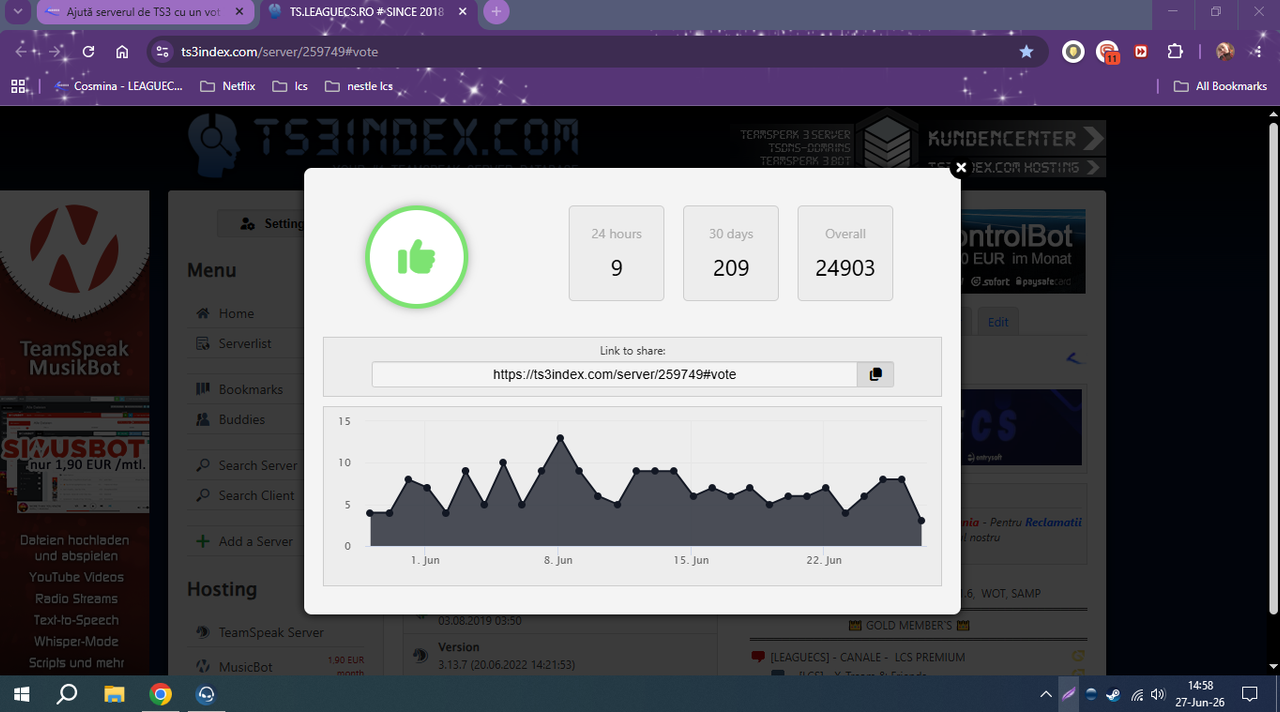Open the Overall vote count box

pos(845,253)
